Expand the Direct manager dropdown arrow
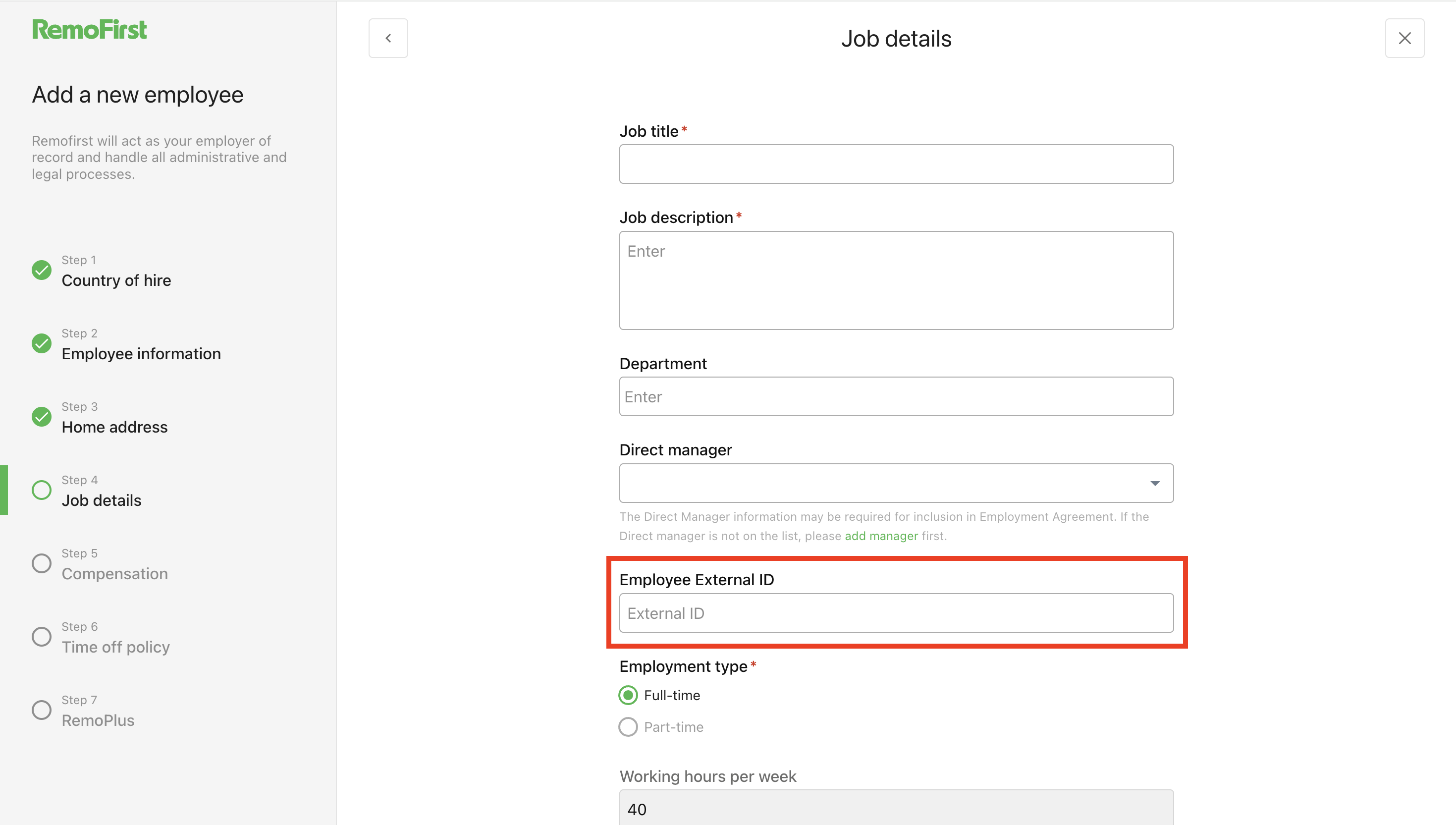The width and height of the screenshot is (1456, 825). [1156, 483]
